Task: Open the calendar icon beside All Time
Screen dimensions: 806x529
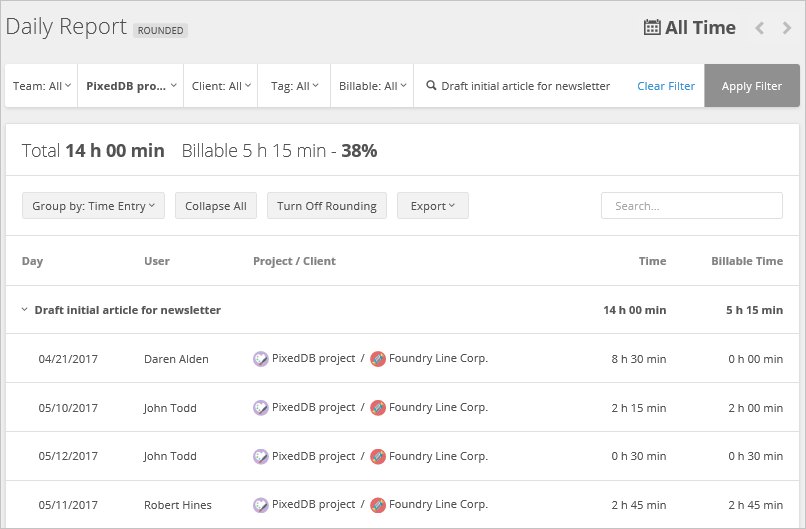Action: pyautogui.click(x=652, y=27)
